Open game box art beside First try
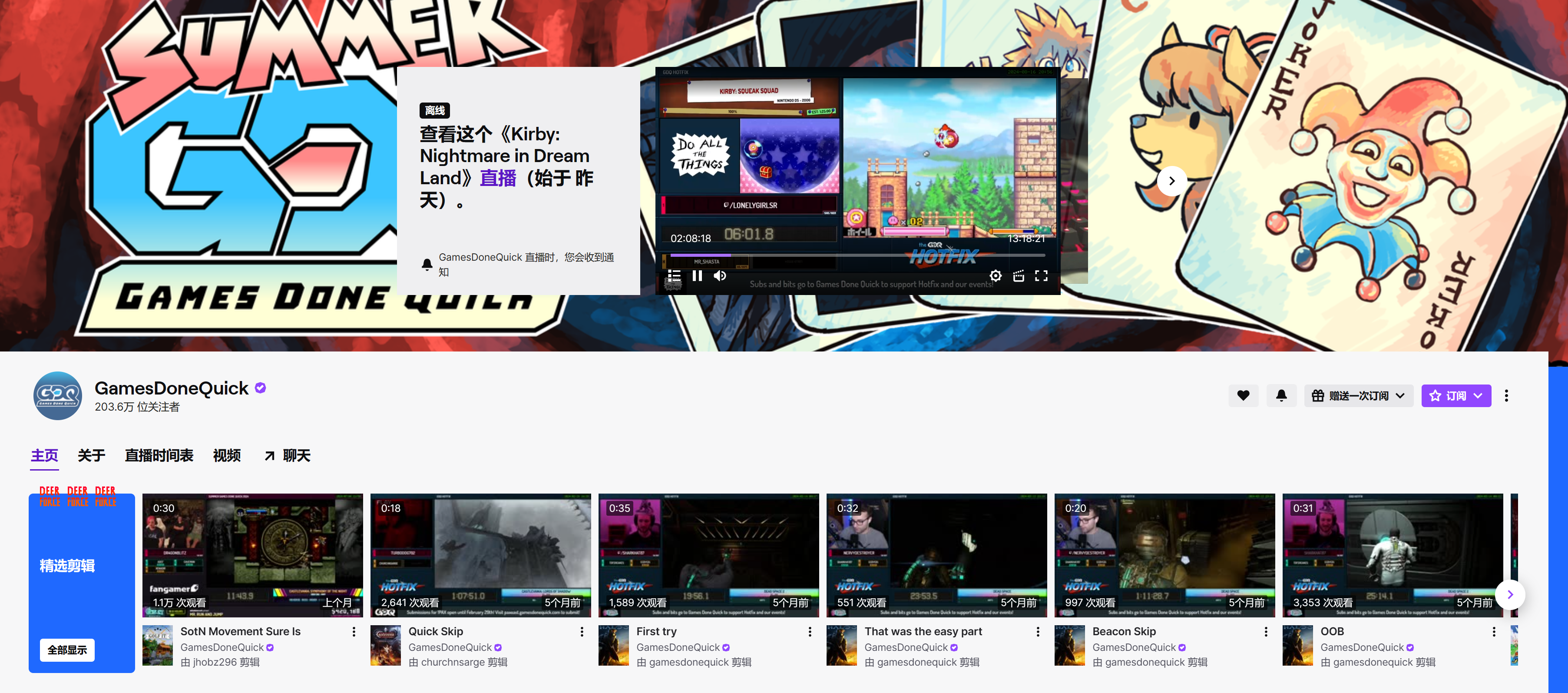The width and height of the screenshot is (1568, 693). click(x=614, y=646)
